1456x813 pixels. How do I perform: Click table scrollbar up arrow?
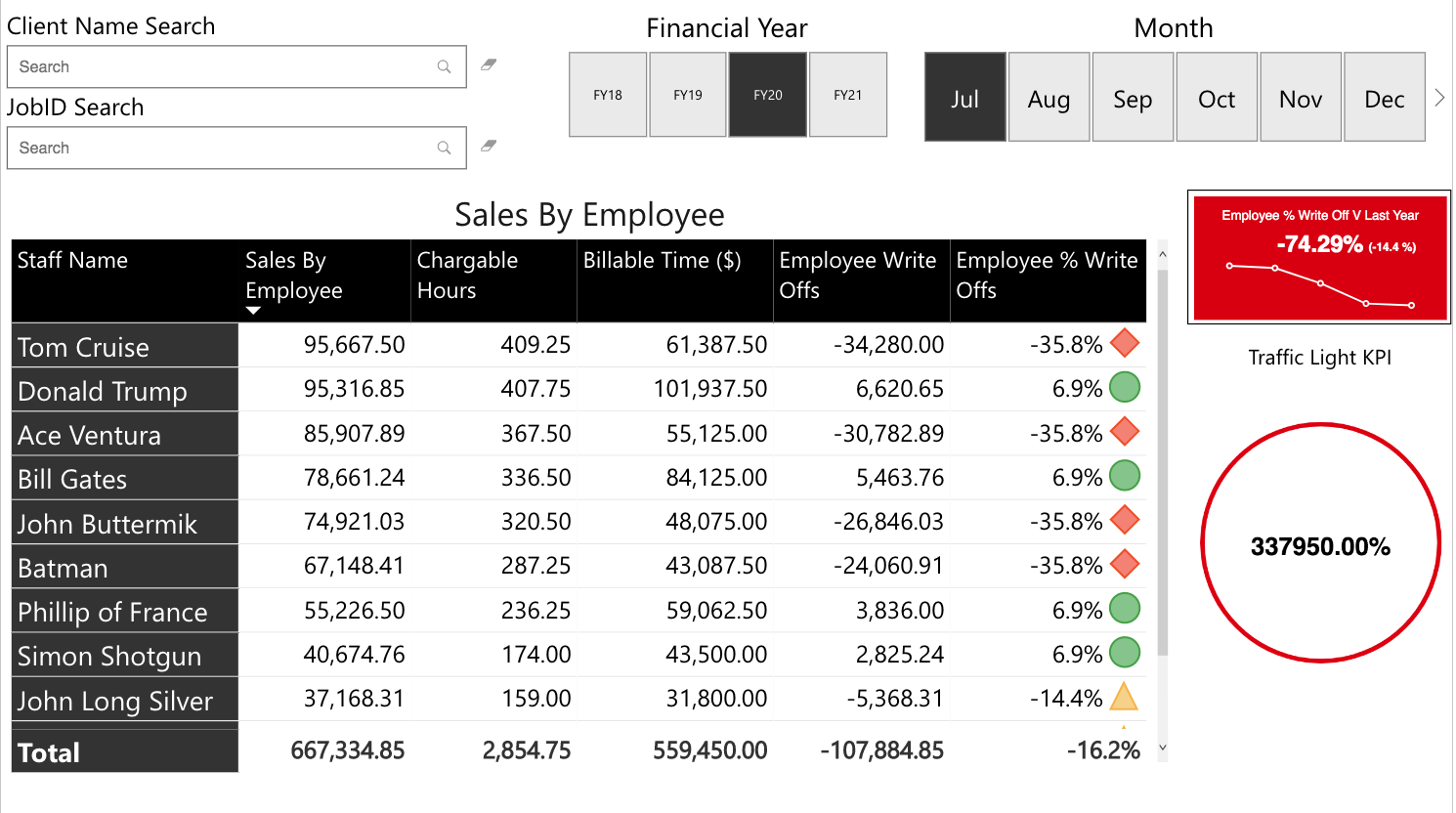[1163, 254]
